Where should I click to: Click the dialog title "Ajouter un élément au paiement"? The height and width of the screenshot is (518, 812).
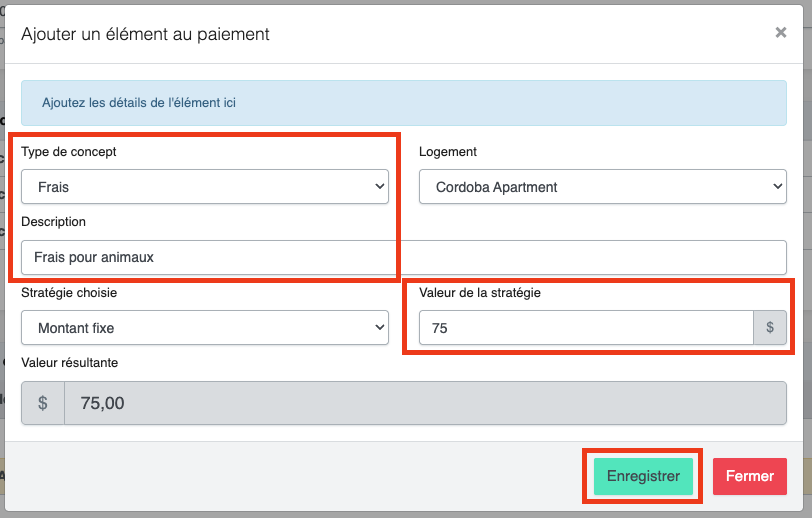point(146,34)
